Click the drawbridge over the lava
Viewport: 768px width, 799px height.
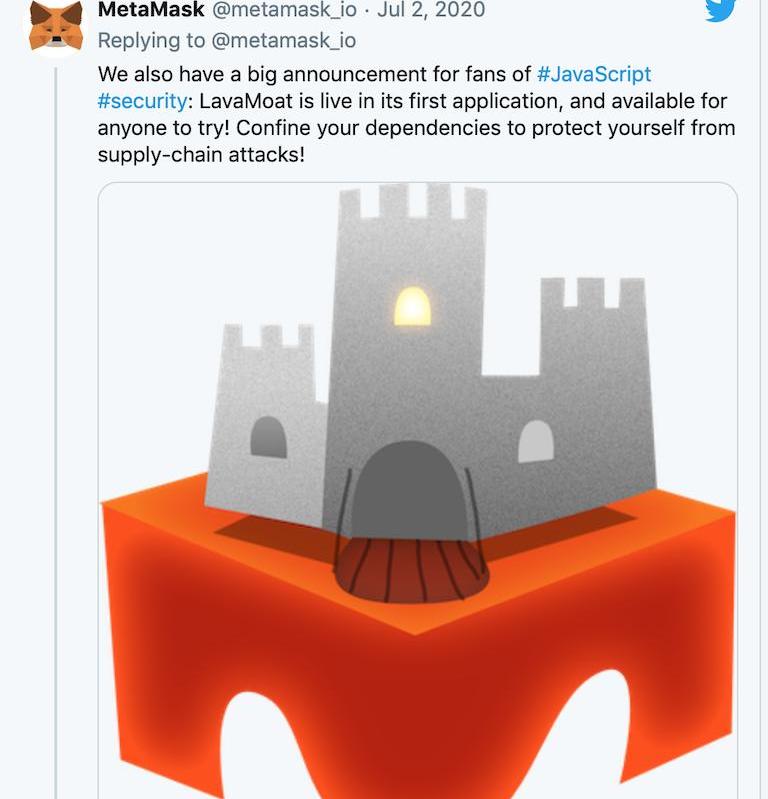411,570
